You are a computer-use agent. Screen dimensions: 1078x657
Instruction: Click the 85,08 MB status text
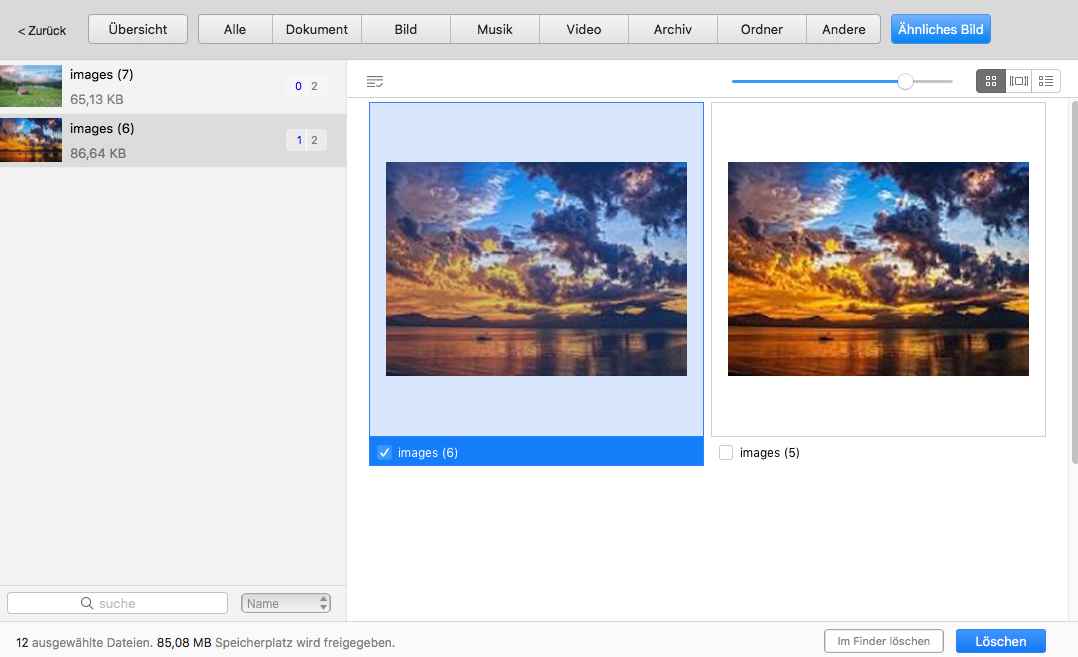184,643
